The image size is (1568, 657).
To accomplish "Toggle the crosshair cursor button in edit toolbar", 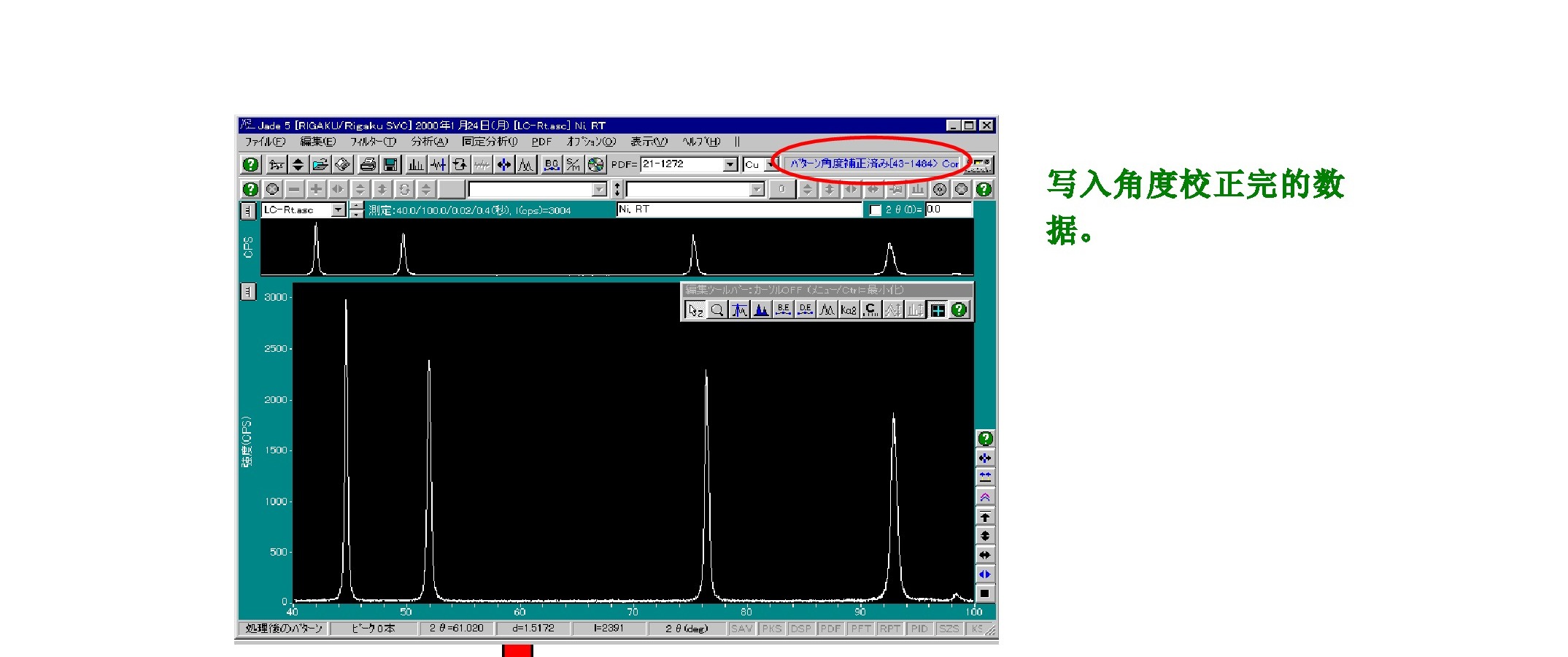I will [938, 310].
